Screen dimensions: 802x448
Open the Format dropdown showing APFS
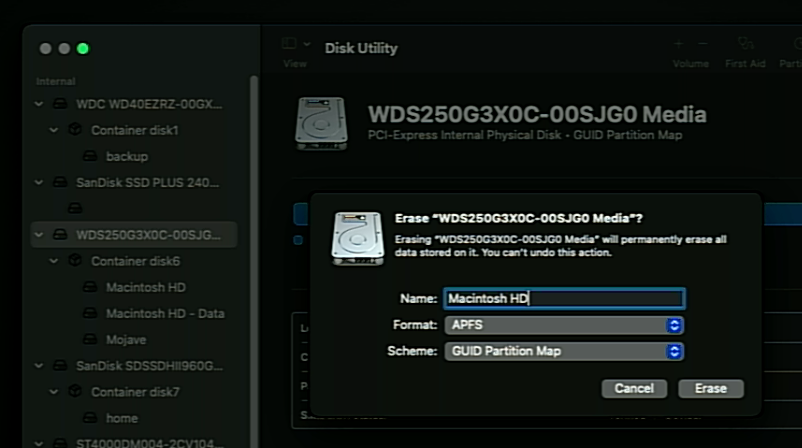coord(564,325)
